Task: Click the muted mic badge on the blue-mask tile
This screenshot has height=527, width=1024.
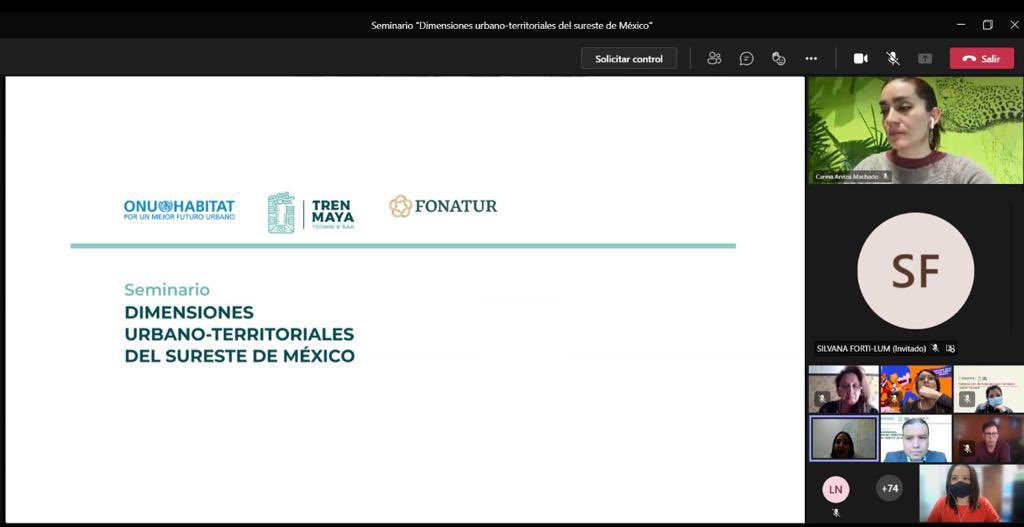Action: pyautogui.click(x=967, y=398)
